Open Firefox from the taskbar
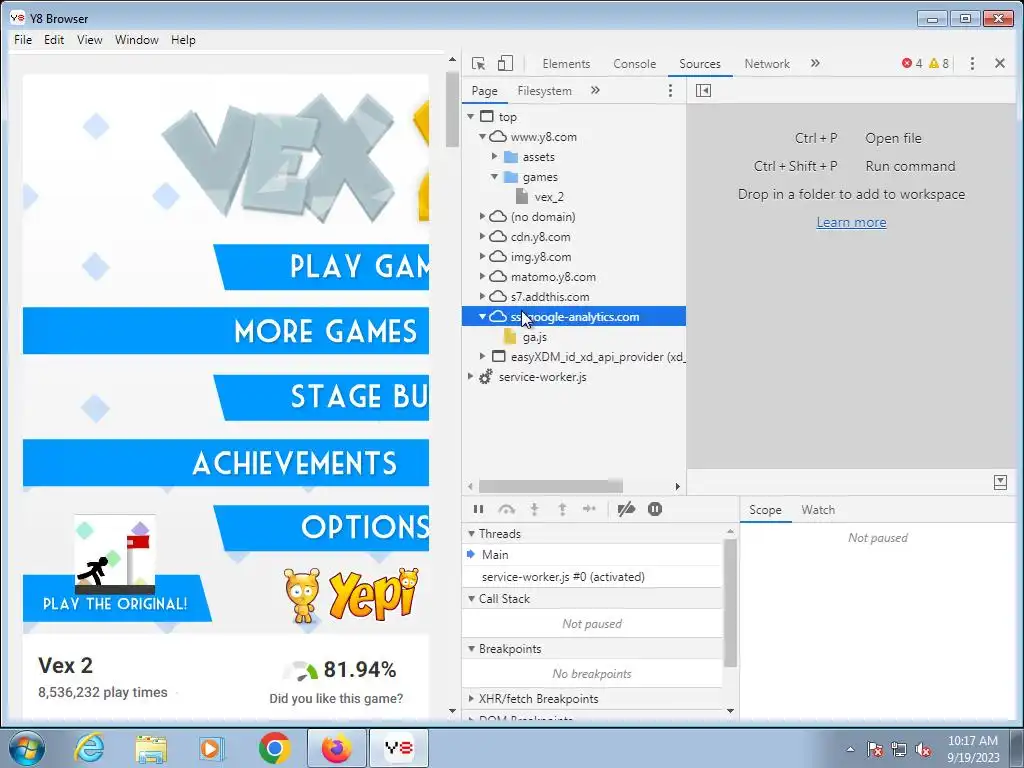Image resolution: width=1024 pixels, height=768 pixels. click(x=336, y=748)
